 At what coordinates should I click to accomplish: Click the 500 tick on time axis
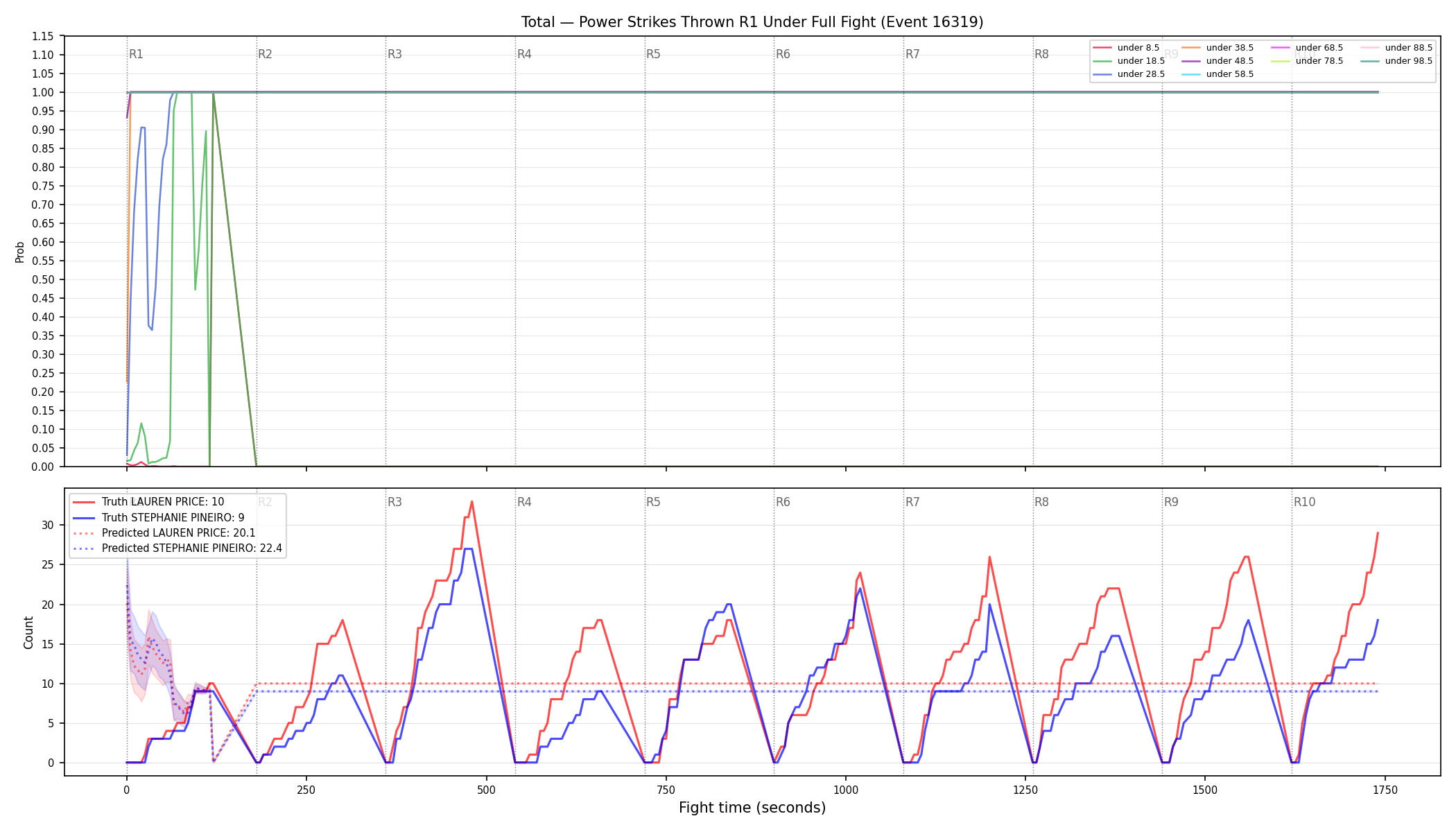[x=486, y=790]
